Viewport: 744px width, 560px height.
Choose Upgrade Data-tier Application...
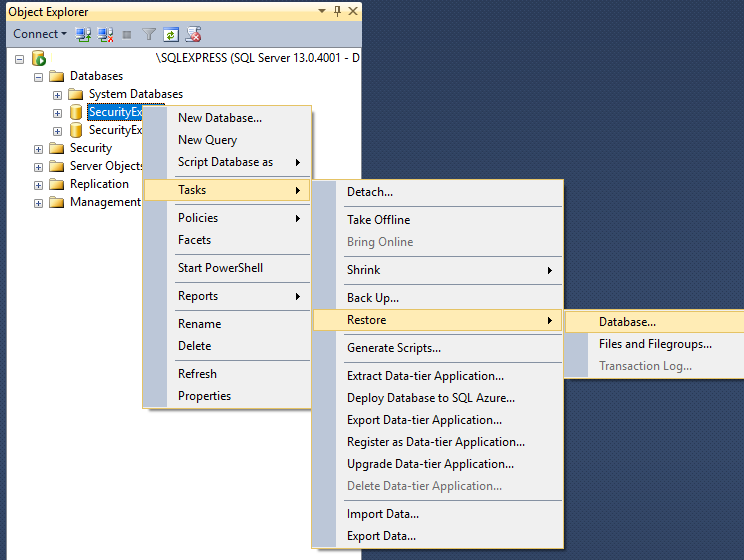(437, 464)
